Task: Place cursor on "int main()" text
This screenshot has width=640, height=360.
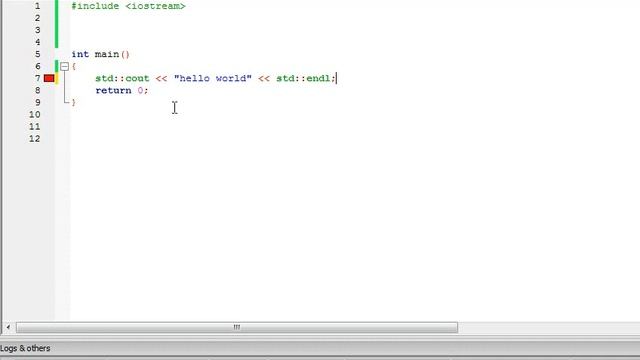Action: 100,54
